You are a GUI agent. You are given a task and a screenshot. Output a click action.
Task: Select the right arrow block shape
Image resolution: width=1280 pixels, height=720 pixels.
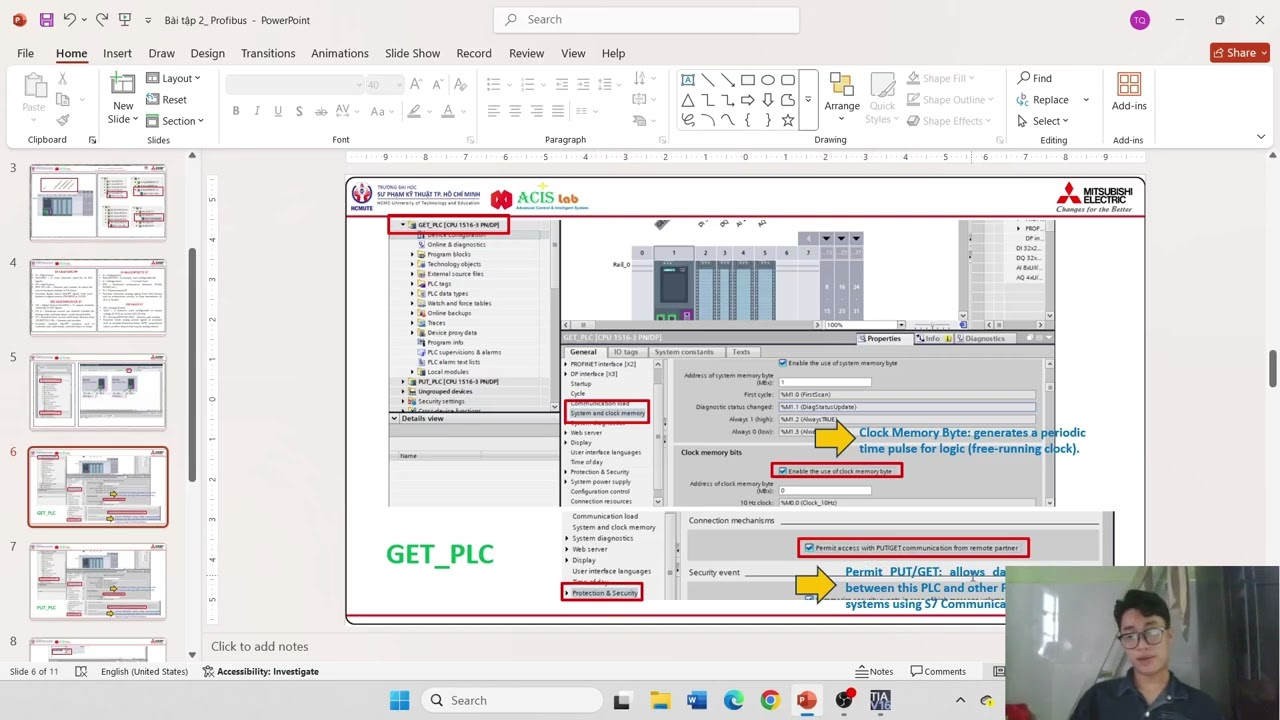click(748, 100)
